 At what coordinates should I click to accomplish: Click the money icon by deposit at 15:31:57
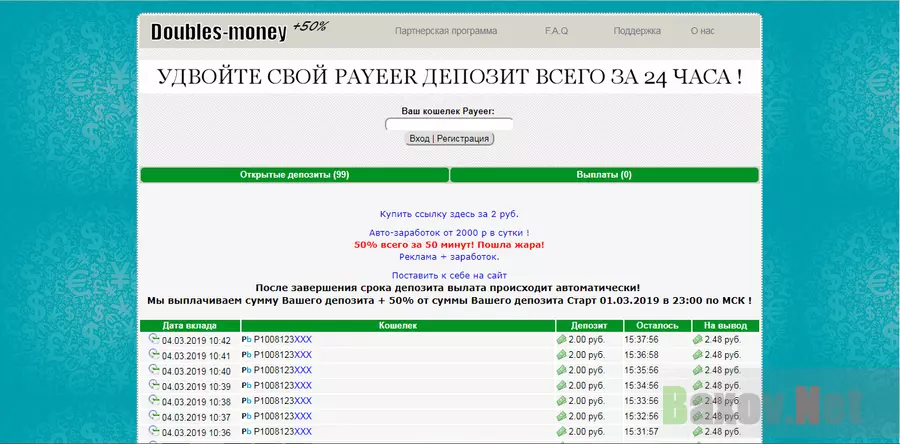click(x=561, y=432)
